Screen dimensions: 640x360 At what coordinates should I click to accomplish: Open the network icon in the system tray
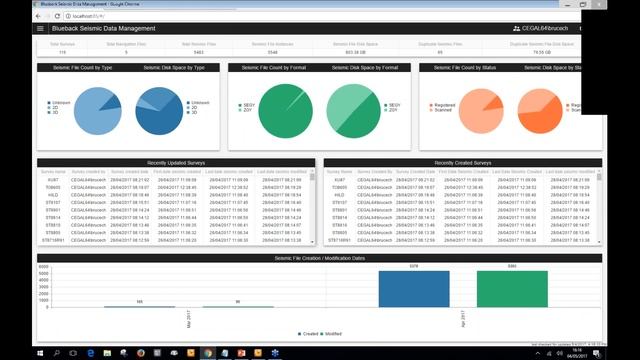(549, 353)
